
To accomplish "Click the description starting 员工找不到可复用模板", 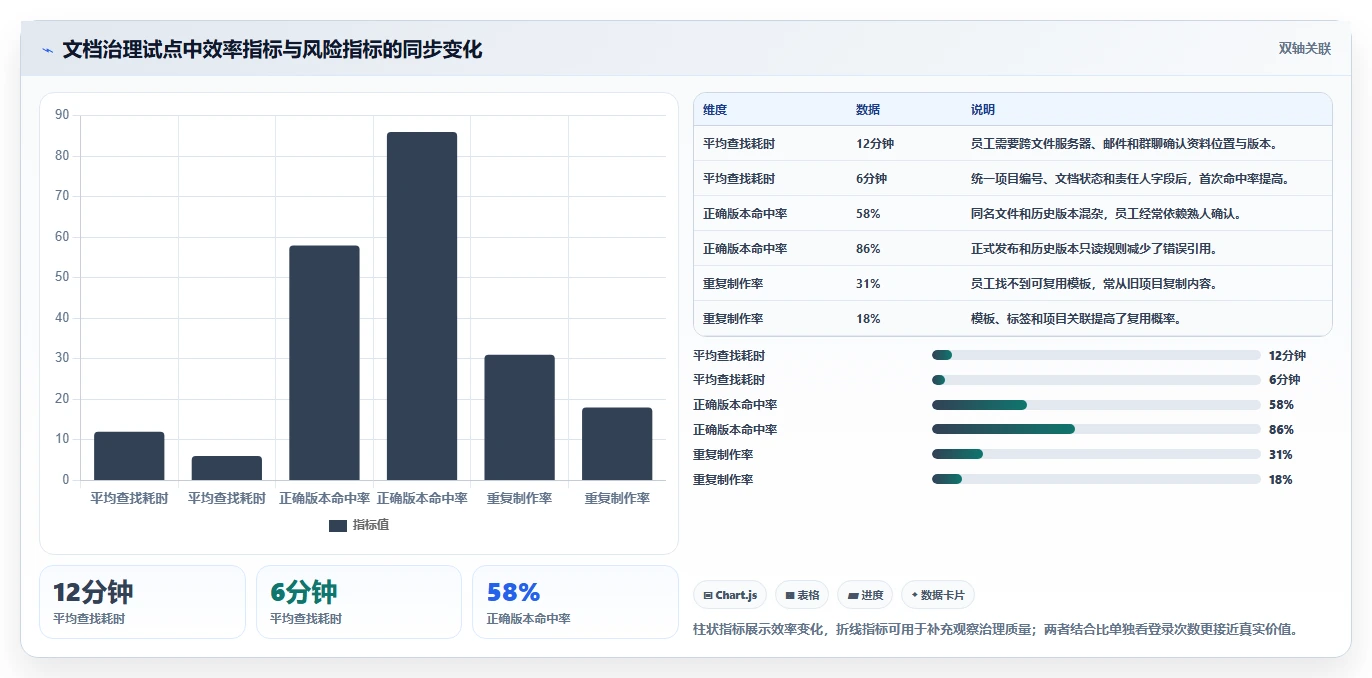I will tap(1094, 284).
